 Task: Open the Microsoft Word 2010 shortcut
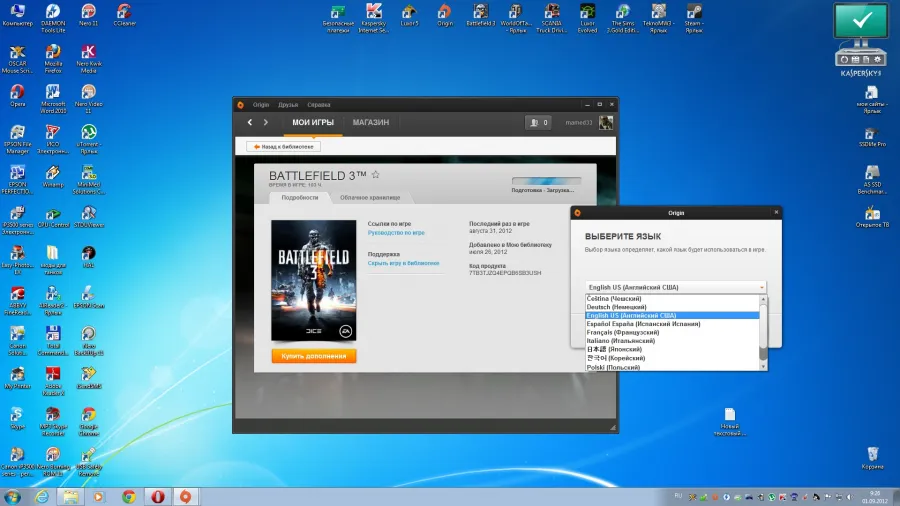tap(53, 99)
